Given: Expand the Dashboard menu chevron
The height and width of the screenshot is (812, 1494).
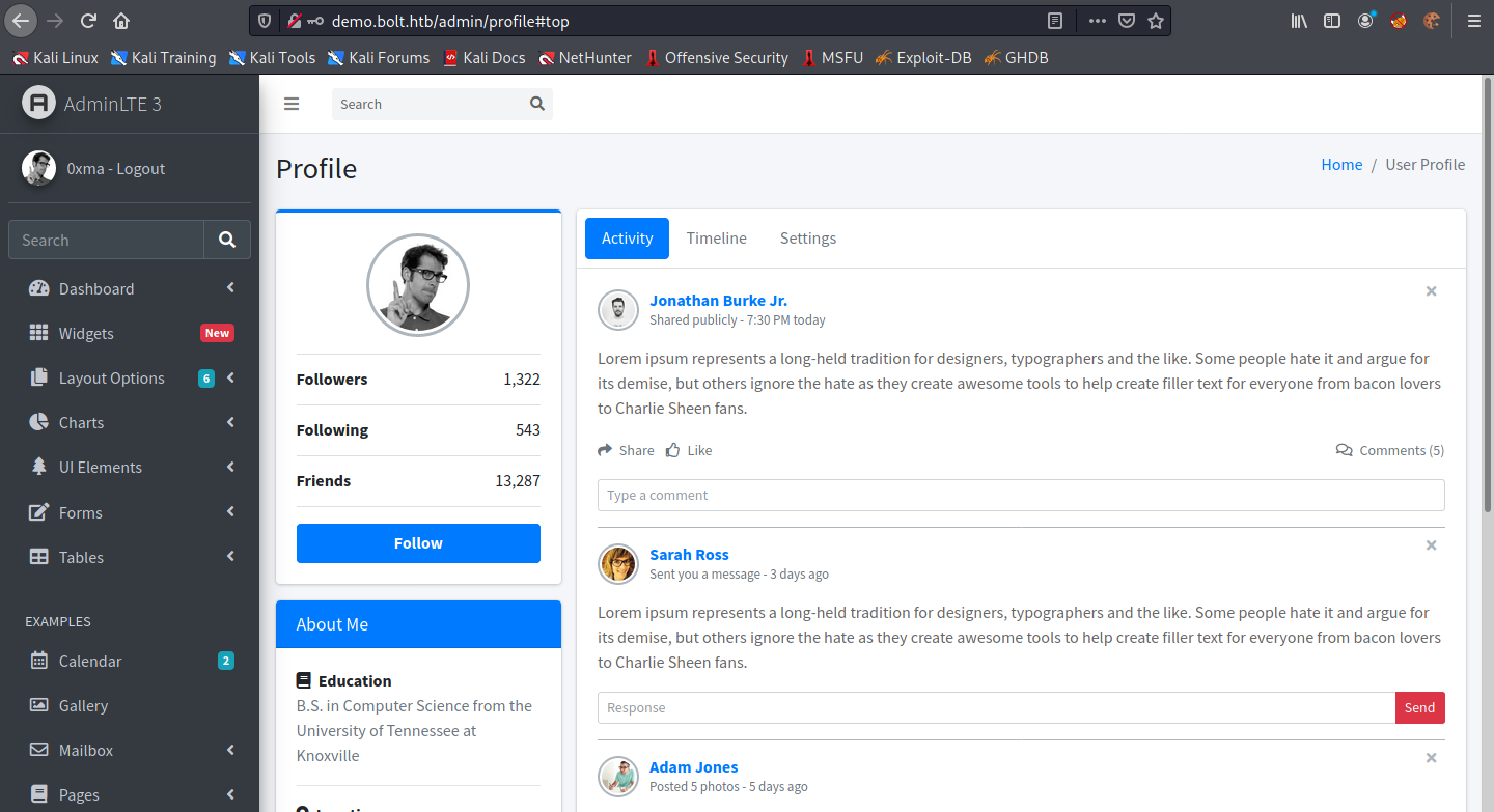Looking at the screenshot, I should coord(231,287).
